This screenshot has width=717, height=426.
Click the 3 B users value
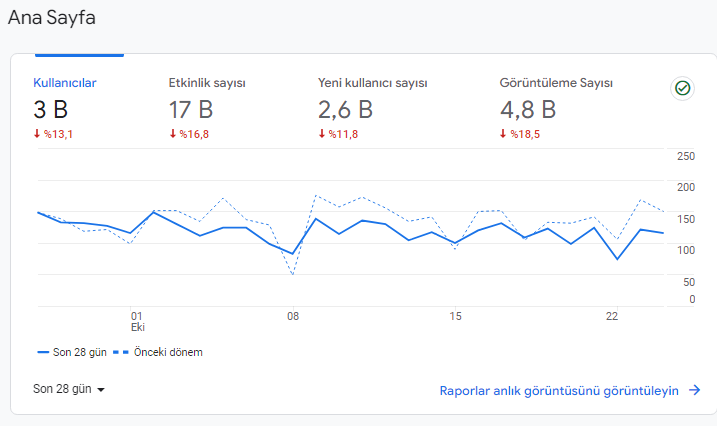click(51, 110)
